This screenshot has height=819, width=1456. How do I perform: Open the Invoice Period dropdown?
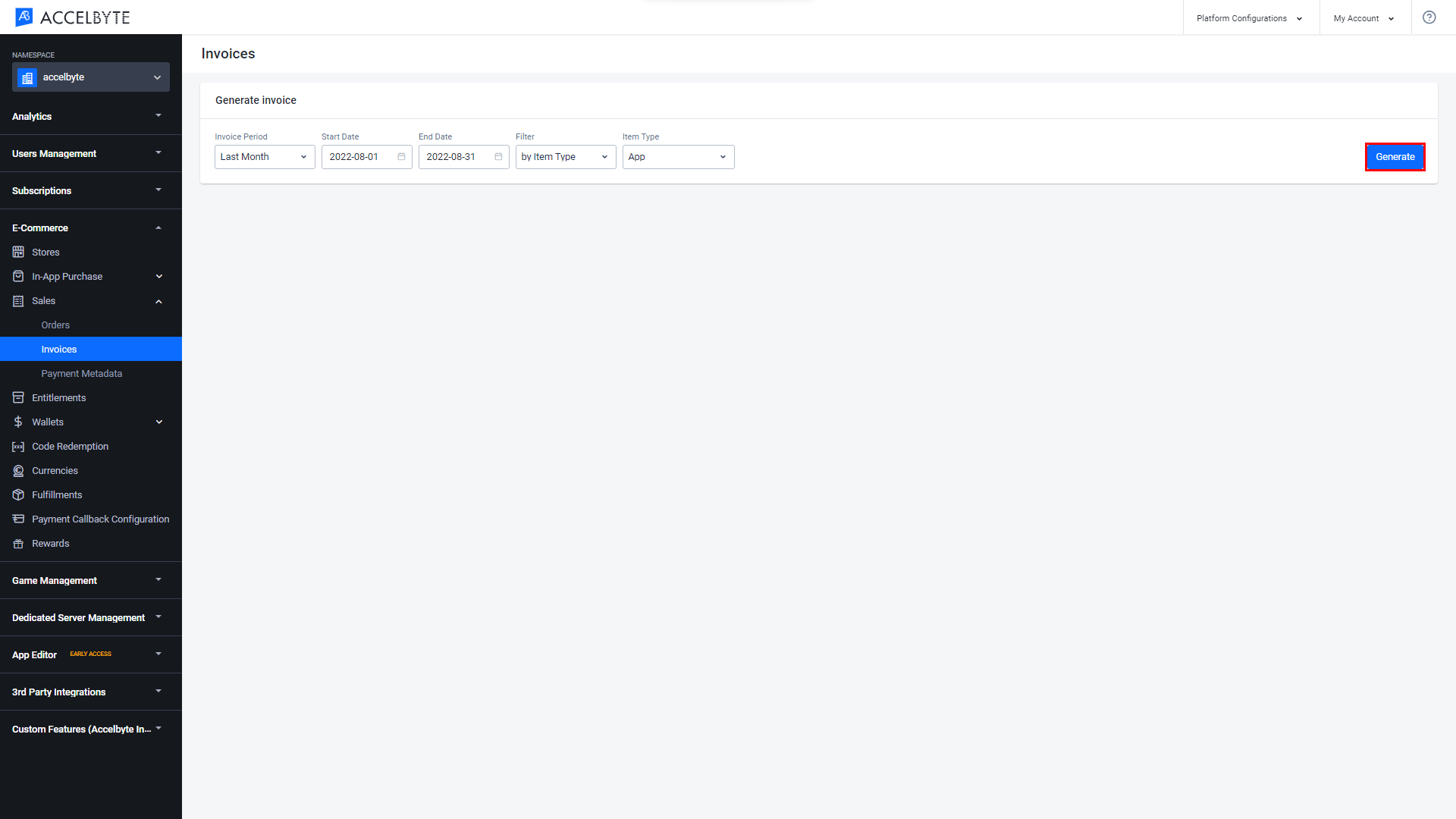click(264, 156)
